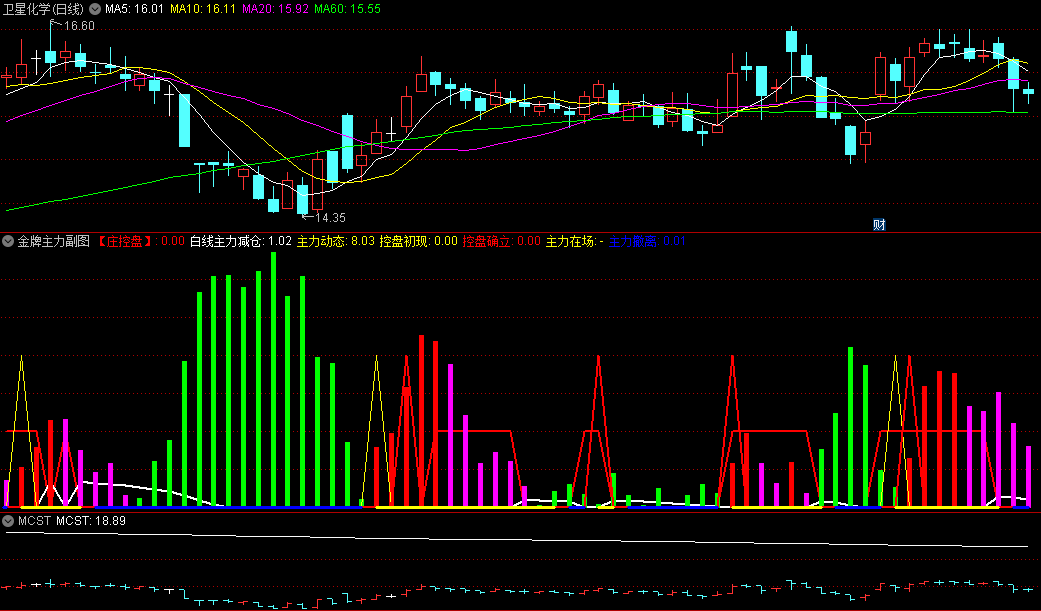Image resolution: width=1041 pixels, height=611 pixels.
Task: Click the 【庄控盘】: 0.00 value
Action: click(141, 241)
